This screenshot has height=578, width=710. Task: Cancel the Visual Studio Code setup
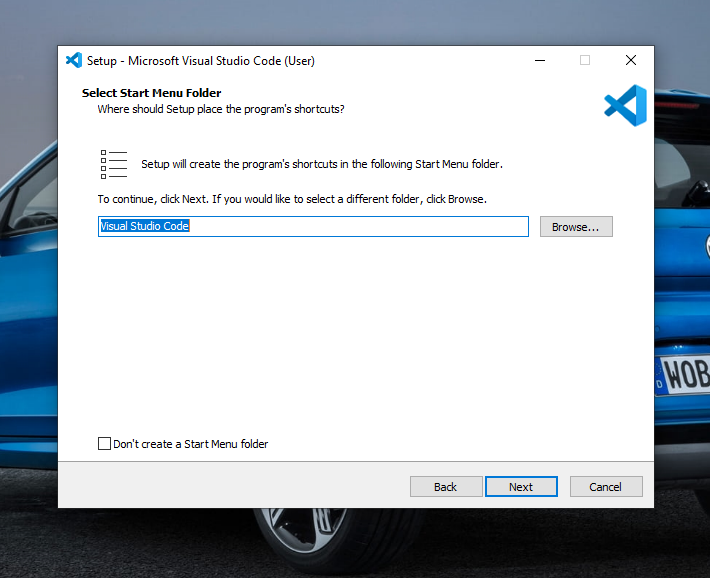(x=605, y=487)
